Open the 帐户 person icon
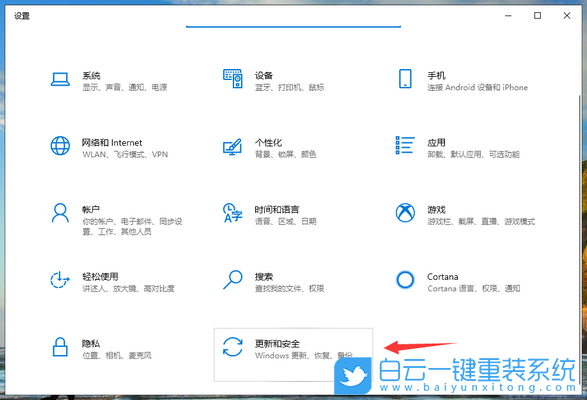Screen dimensions: 587x400 point(60,213)
